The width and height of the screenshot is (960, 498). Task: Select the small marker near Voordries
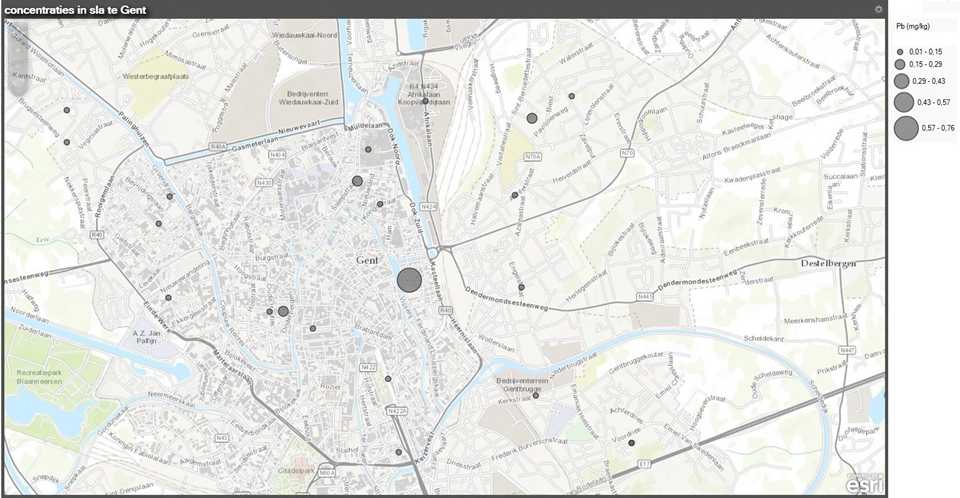pyautogui.click(x=631, y=443)
